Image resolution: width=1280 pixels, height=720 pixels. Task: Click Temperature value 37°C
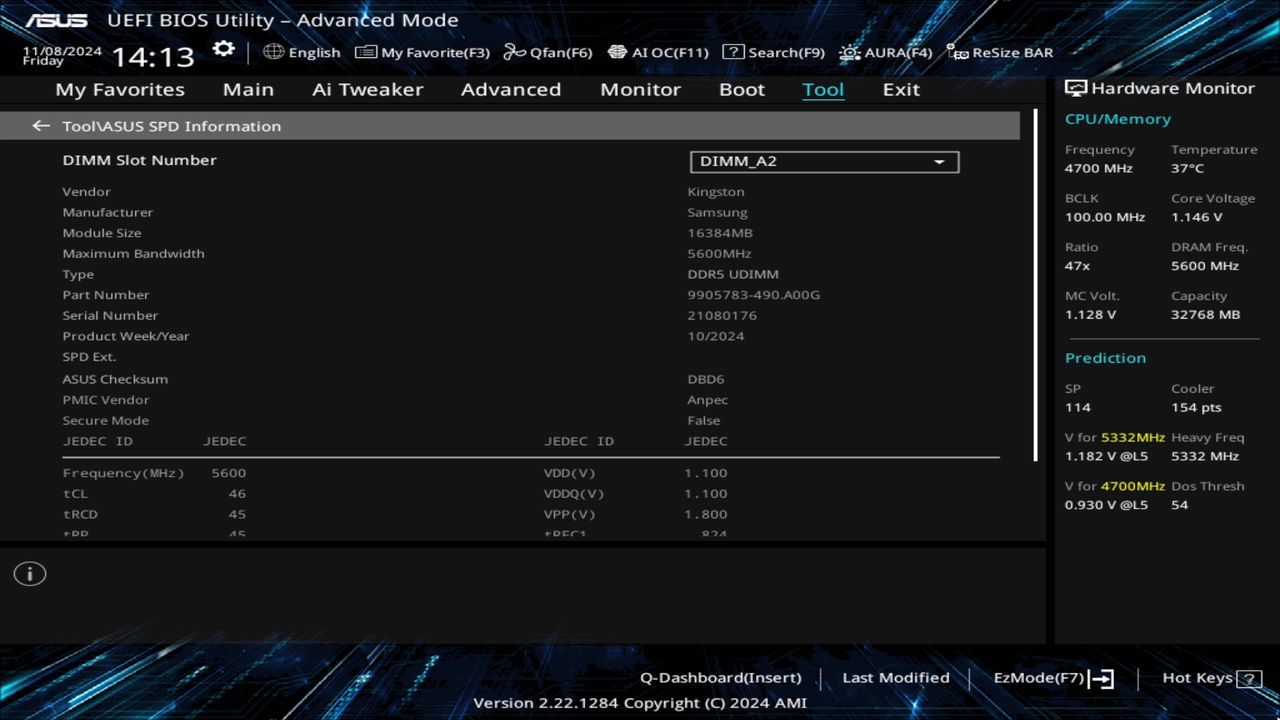pos(1188,169)
